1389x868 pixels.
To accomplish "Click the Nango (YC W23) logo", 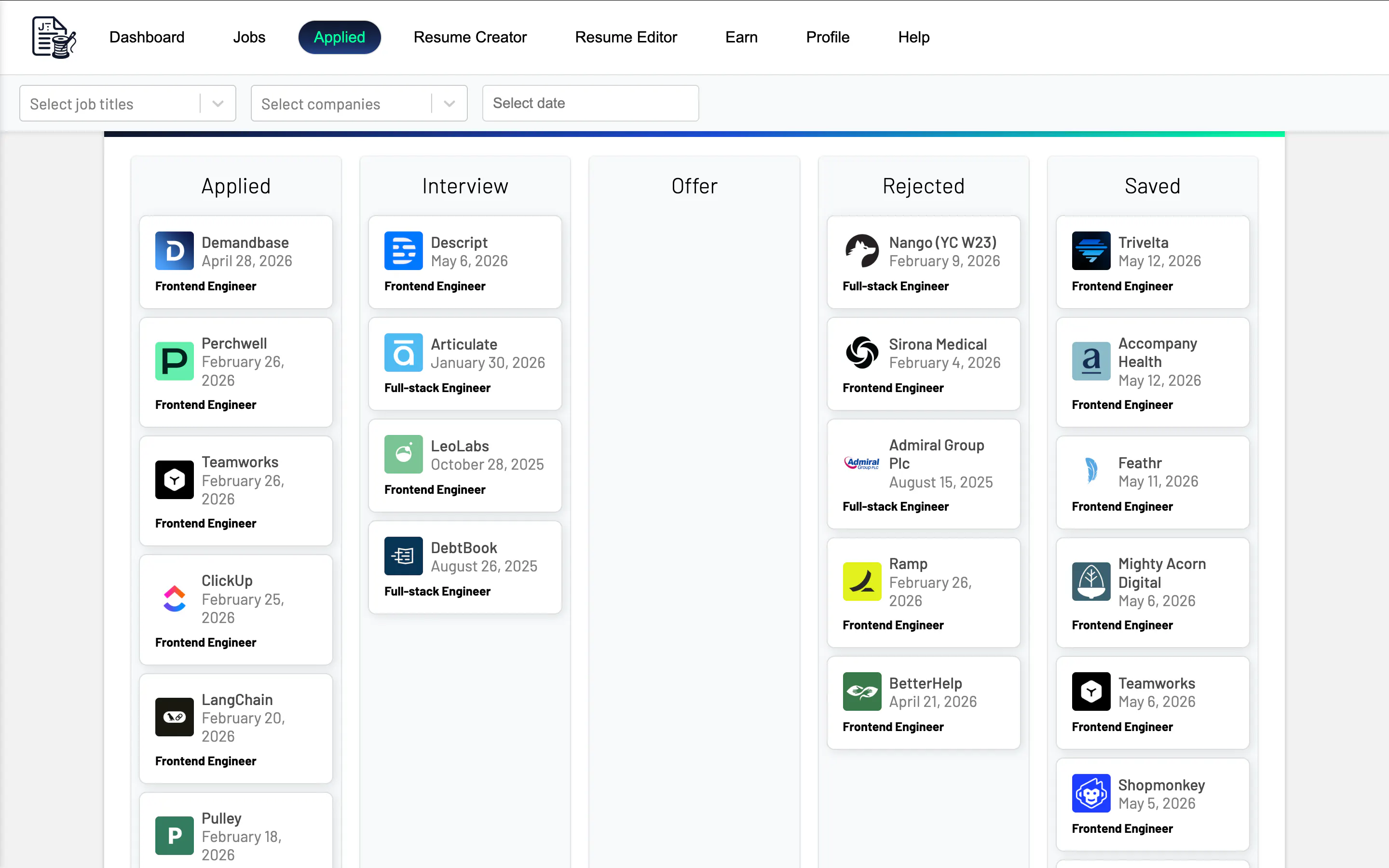I will point(862,251).
